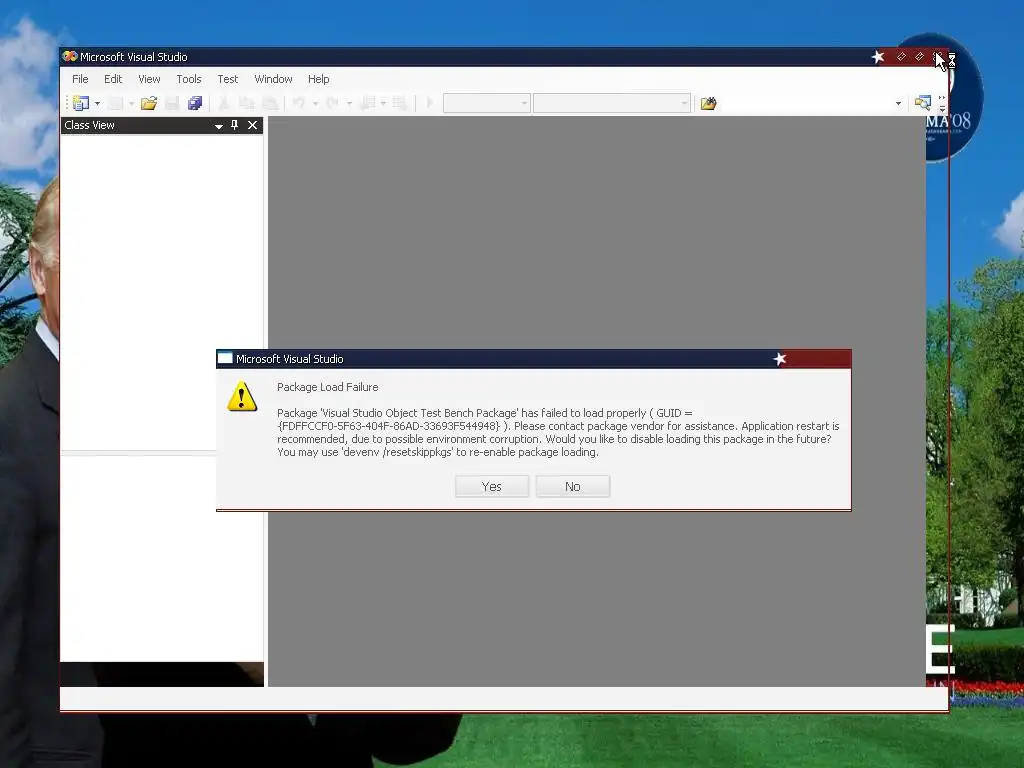The width and height of the screenshot is (1024, 768).
Task: Open the Tools menu
Action: click(189, 79)
